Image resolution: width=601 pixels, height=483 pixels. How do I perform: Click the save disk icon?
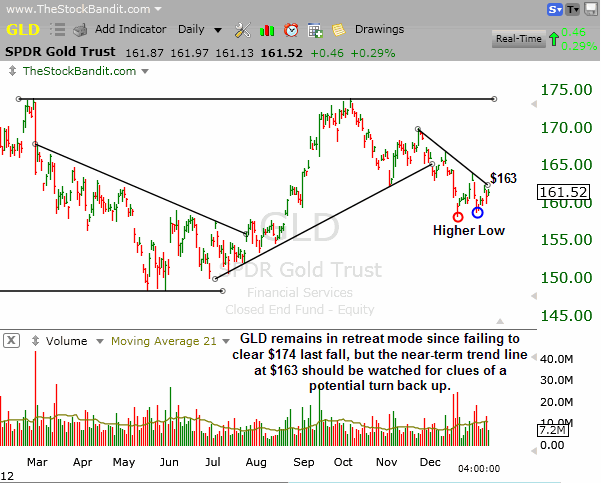[591, 9]
